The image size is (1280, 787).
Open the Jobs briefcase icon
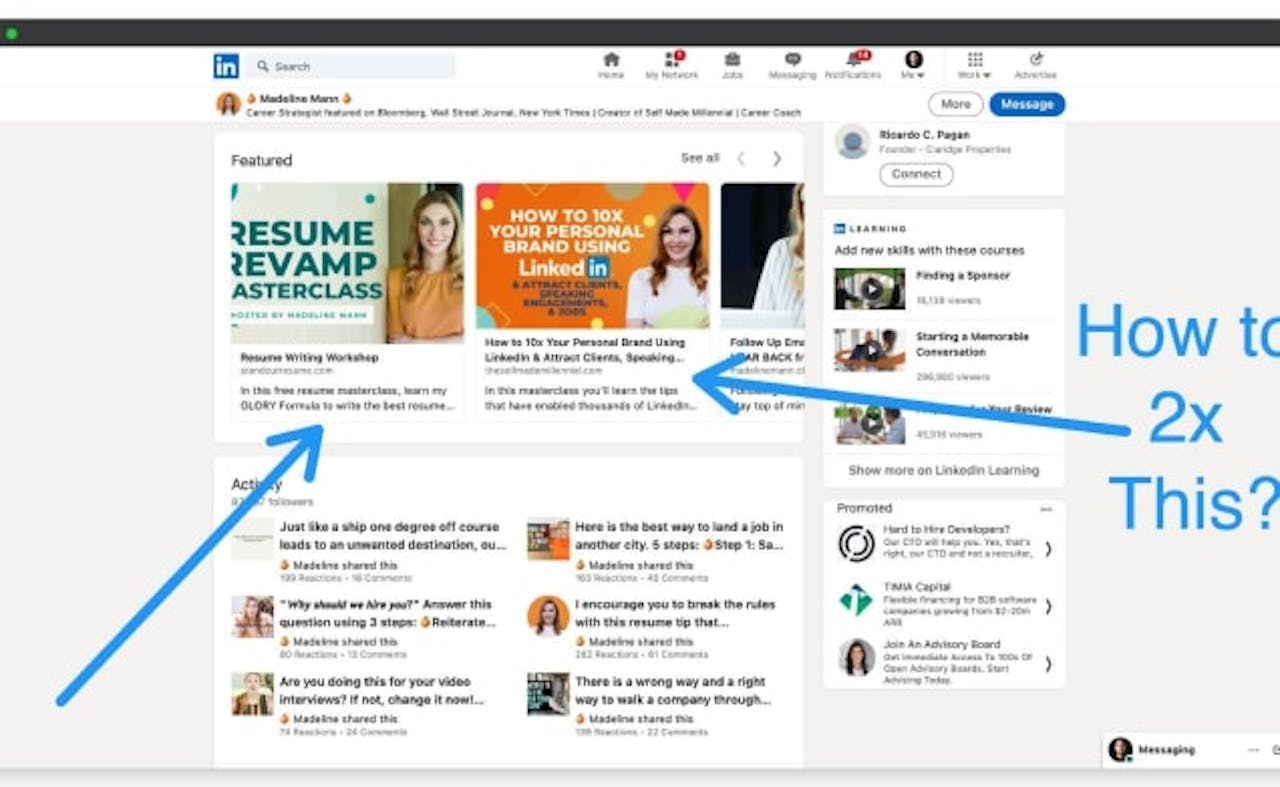coord(732,66)
